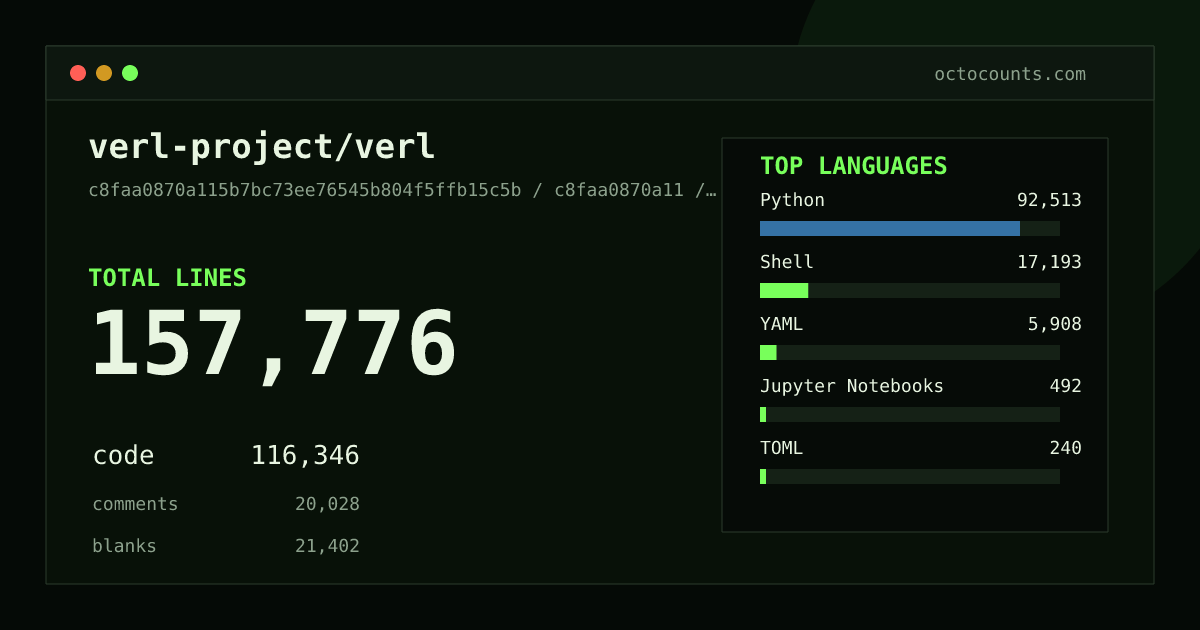The height and width of the screenshot is (630, 1200).
Task: Click the TOTAL LINES heading
Action: point(167,278)
